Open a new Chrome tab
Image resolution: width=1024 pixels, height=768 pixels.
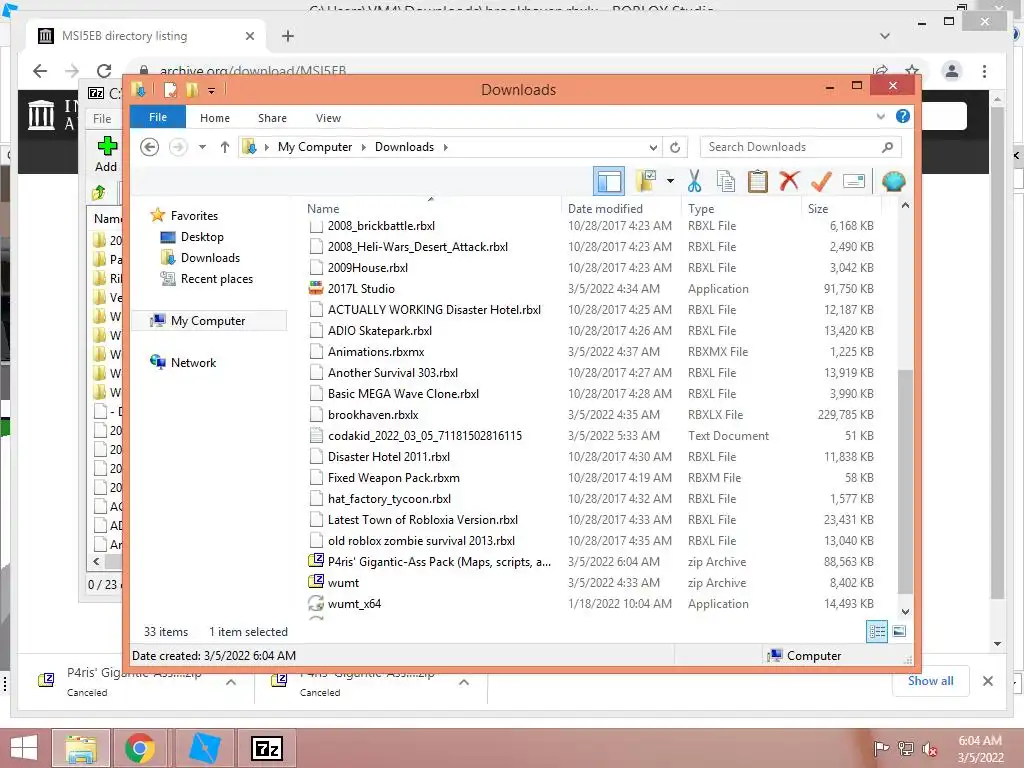pyautogui.click(x=288, y=36)
